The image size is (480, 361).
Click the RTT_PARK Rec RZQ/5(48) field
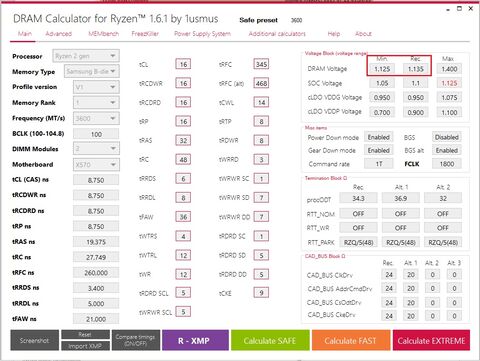pos(358,242)
